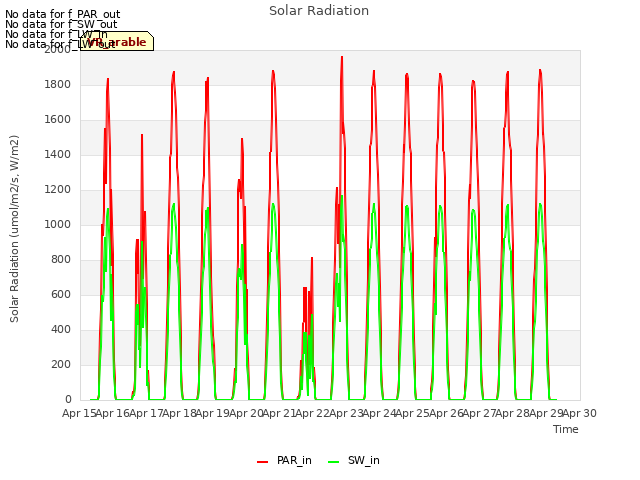Select the Solar Radiation chart title
640x480 pixels.
[319, 11]
